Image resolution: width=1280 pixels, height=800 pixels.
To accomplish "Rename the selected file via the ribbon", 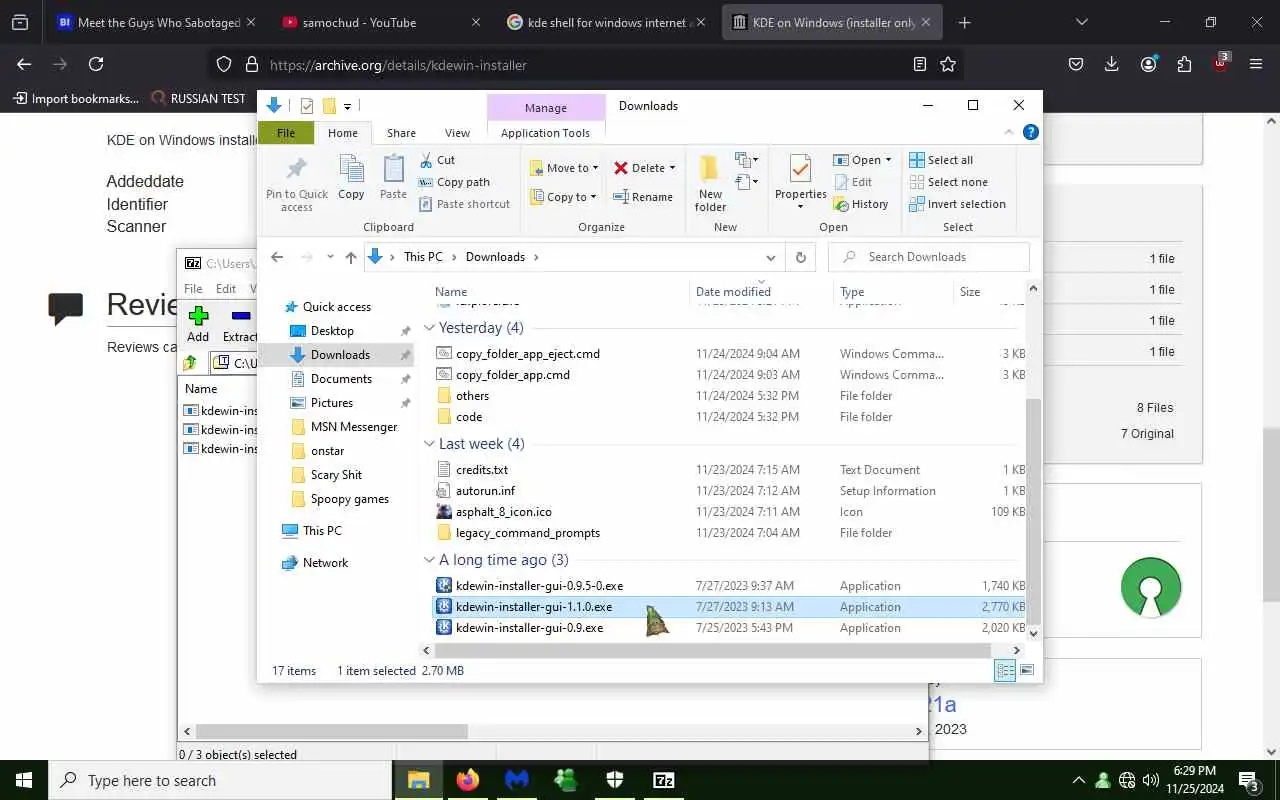I will pos(642,197).
